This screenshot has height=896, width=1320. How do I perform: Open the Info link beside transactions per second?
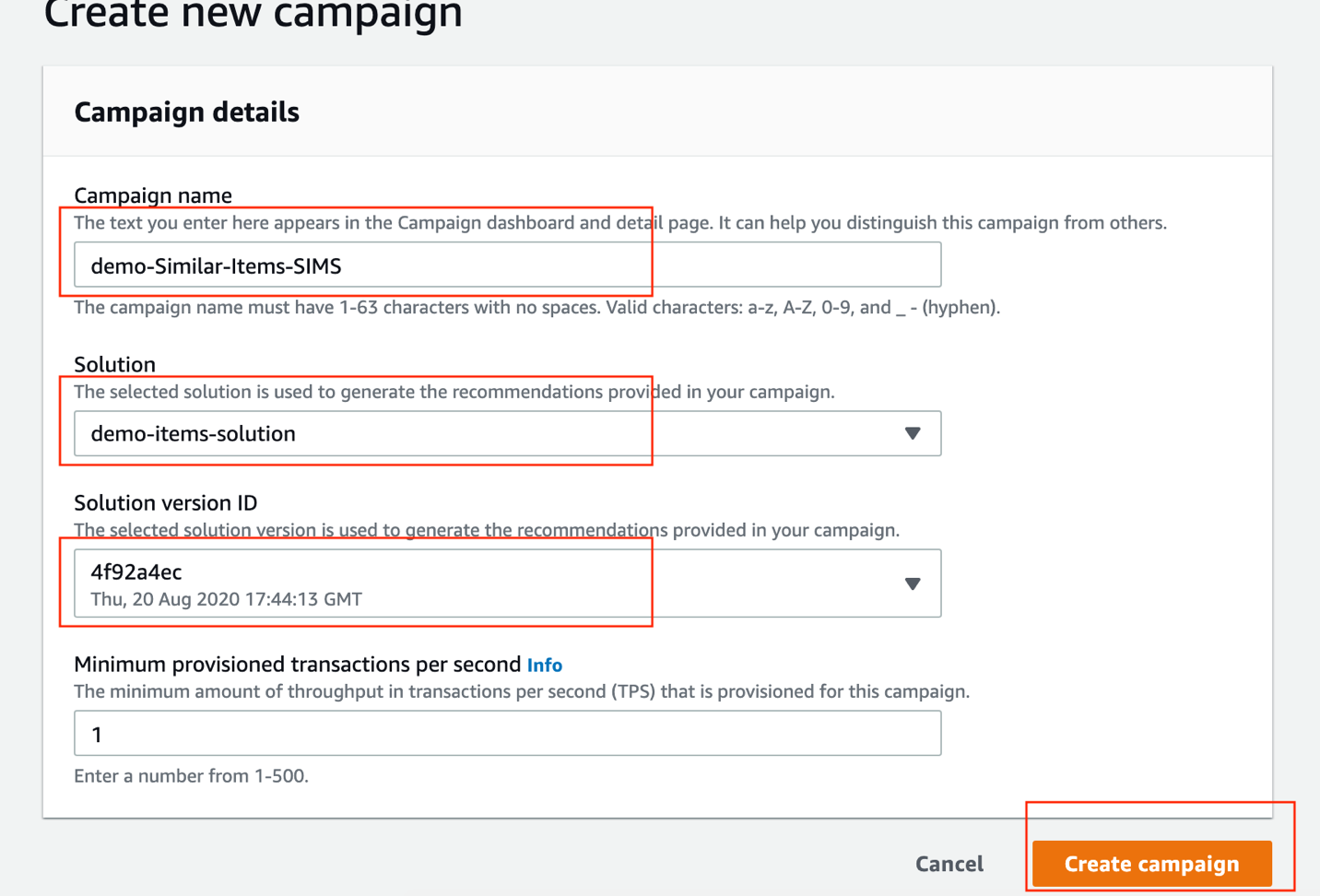tap(545, 665)
